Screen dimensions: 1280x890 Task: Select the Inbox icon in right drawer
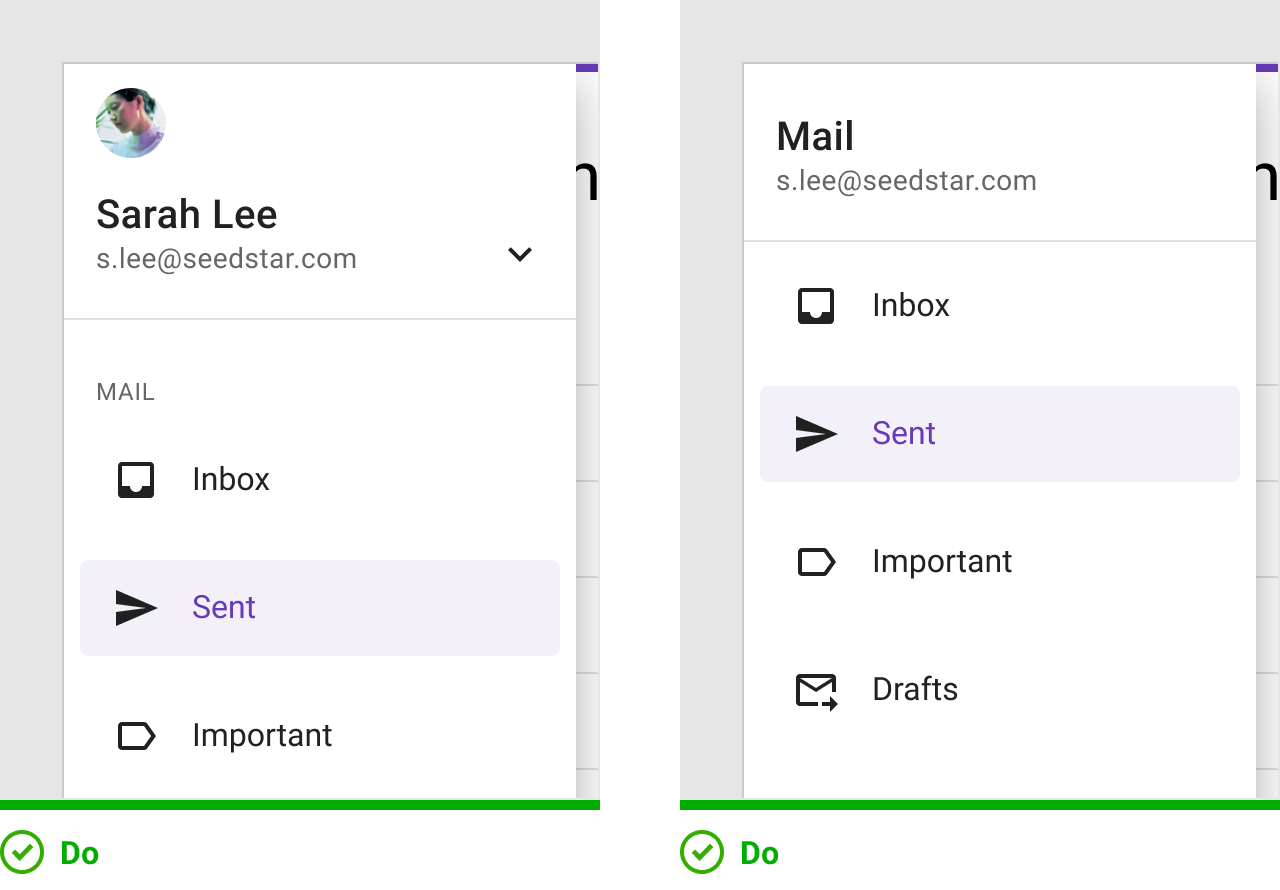816,305
